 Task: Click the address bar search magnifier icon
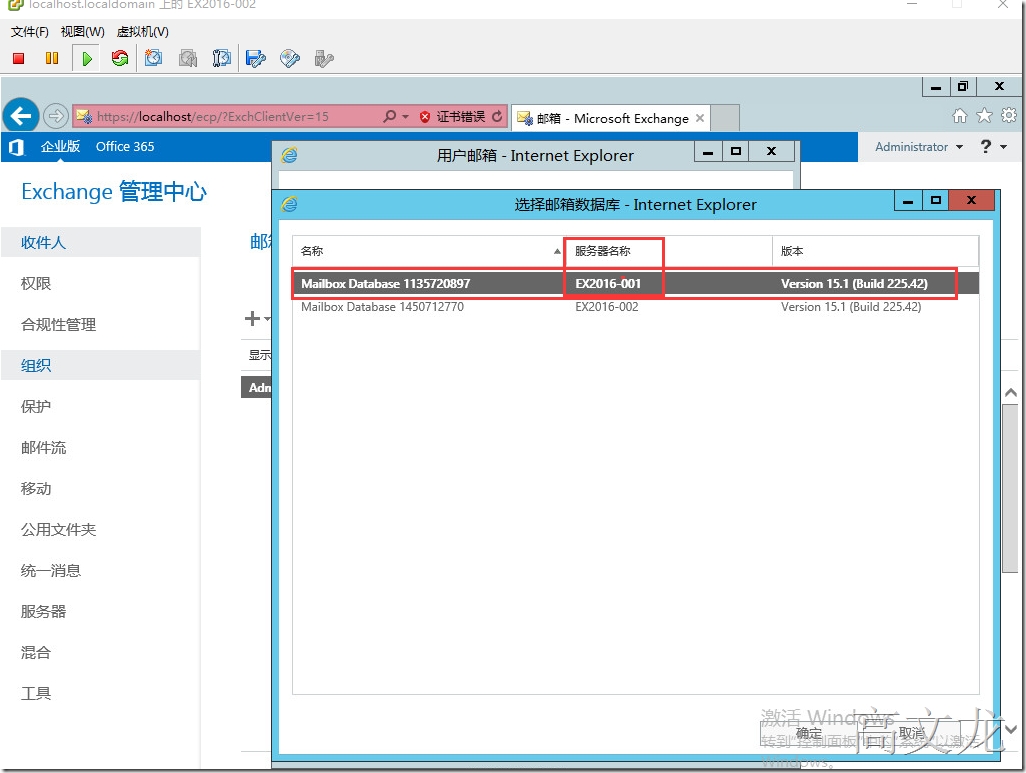(x=390, y=117)
